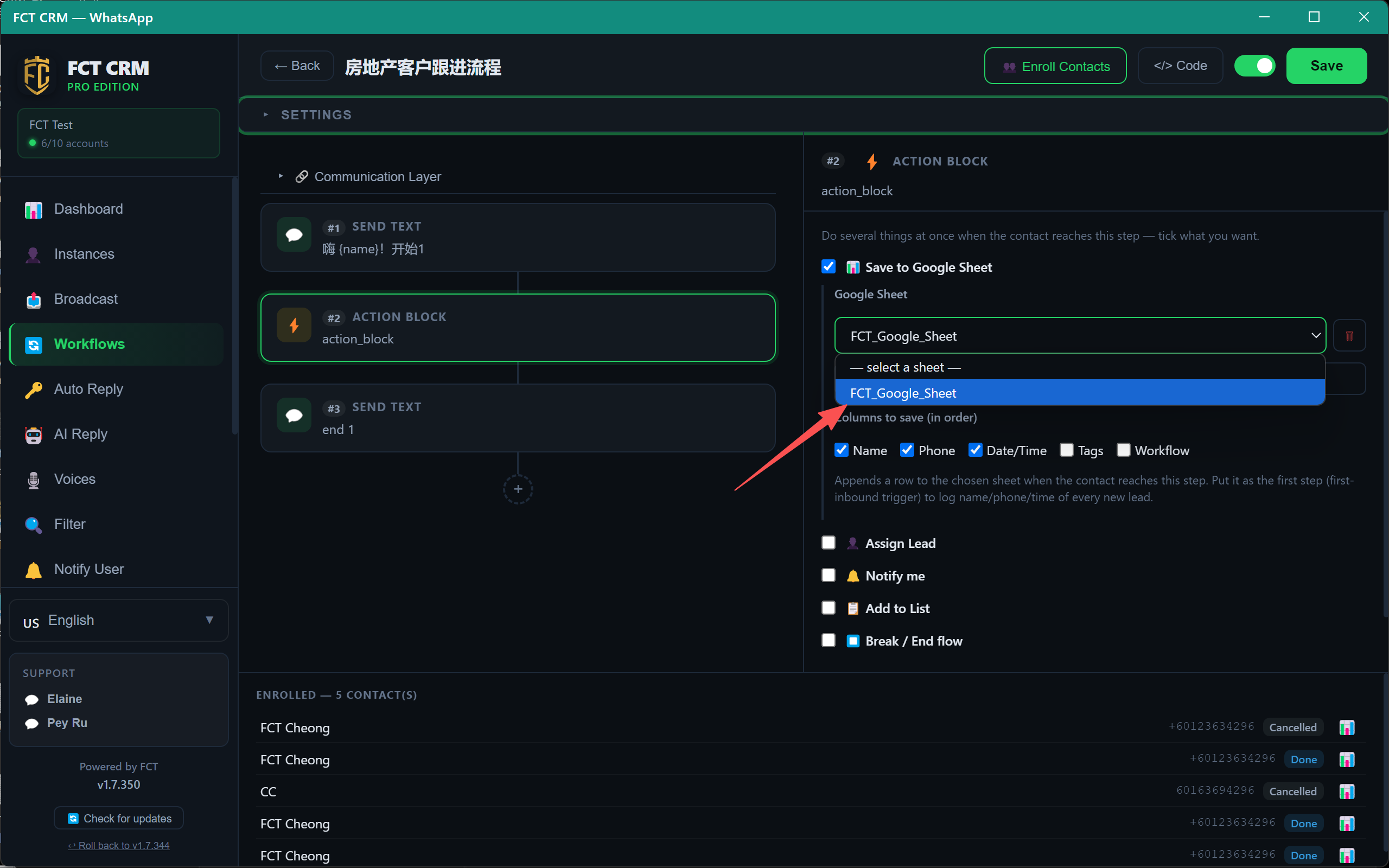
Task: Open sheet icon for the CC contact row
Action: (1347, 792)
